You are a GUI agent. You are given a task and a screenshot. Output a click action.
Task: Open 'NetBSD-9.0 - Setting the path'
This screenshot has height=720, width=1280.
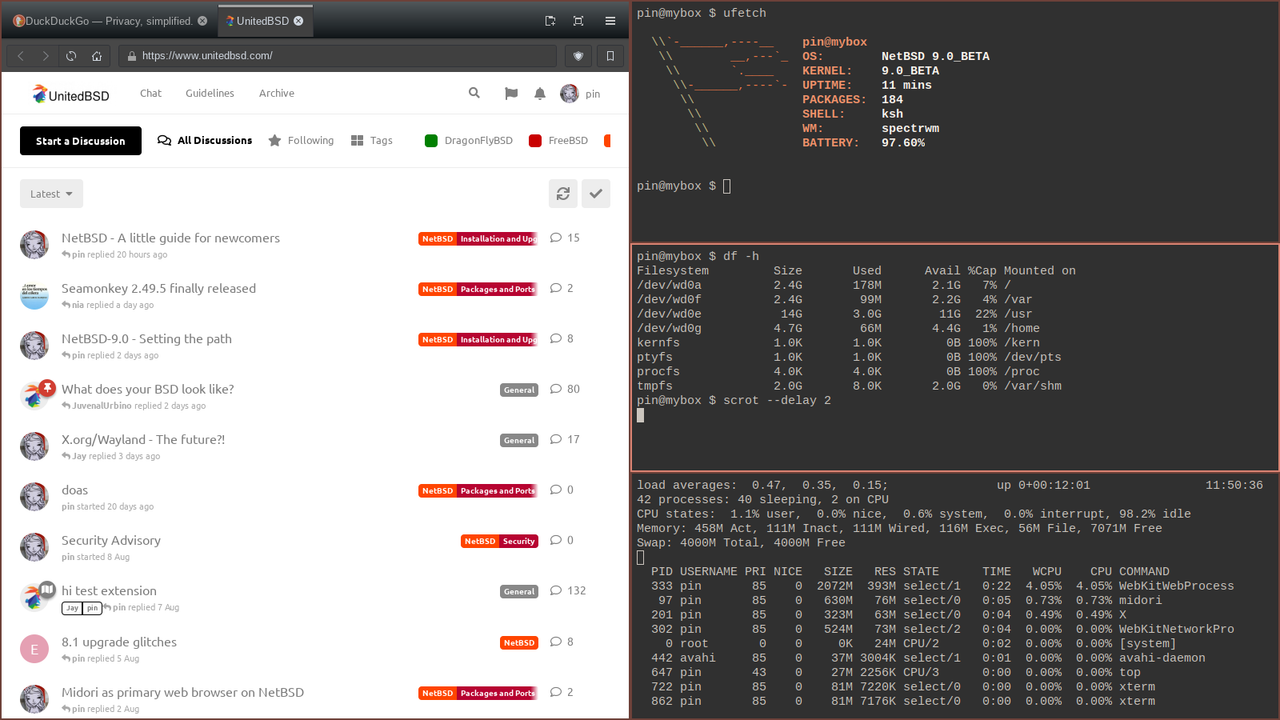click(x=147, y=339)
